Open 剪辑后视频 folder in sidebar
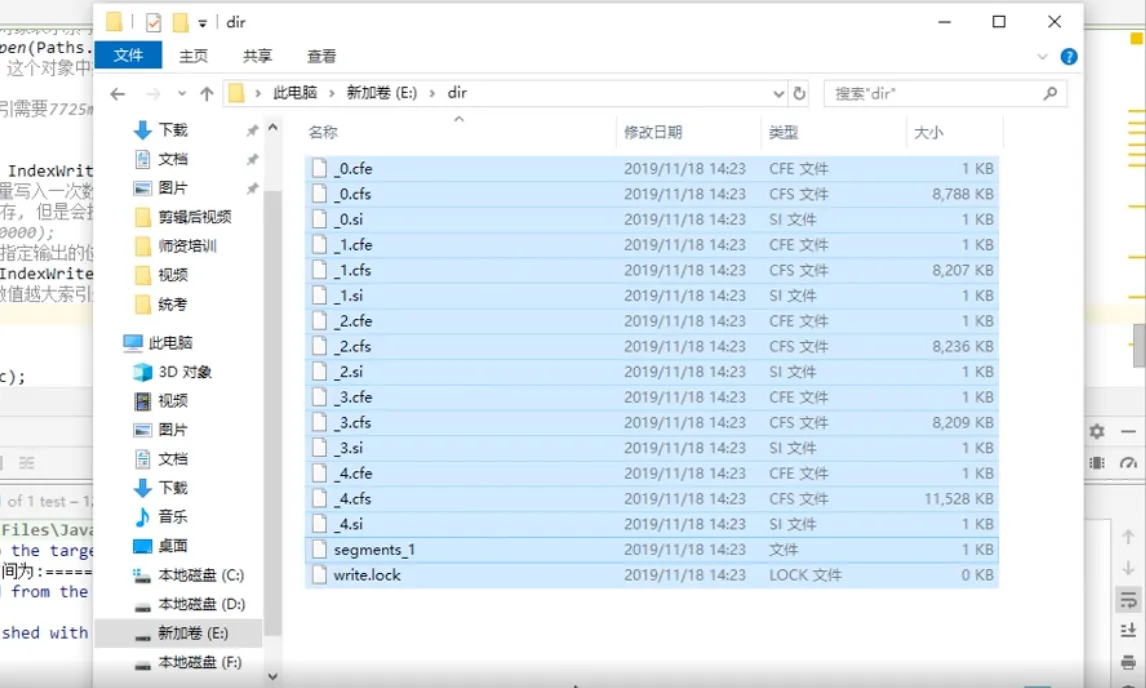The image size is (1146, 688). coord(194,217)
